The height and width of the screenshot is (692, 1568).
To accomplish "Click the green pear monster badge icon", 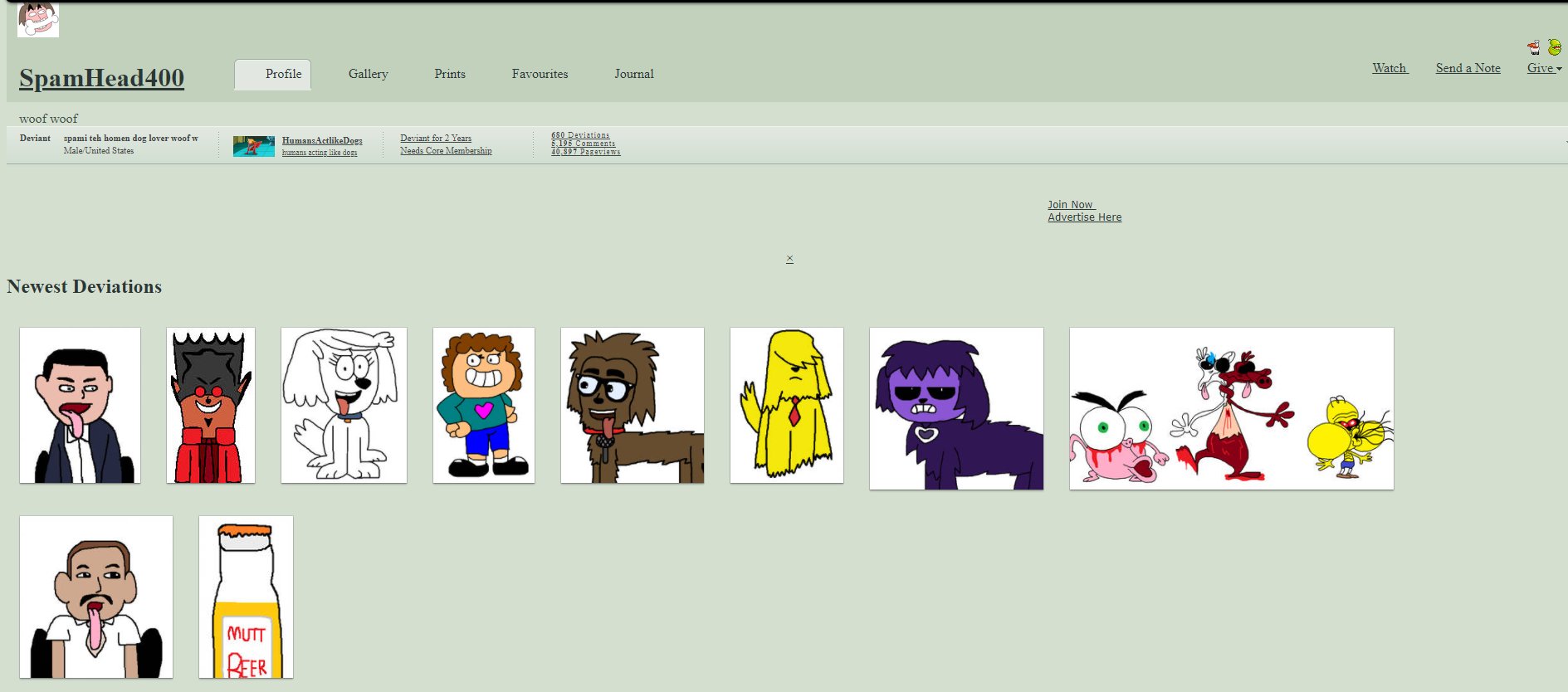I will (x=1554, y=47).
